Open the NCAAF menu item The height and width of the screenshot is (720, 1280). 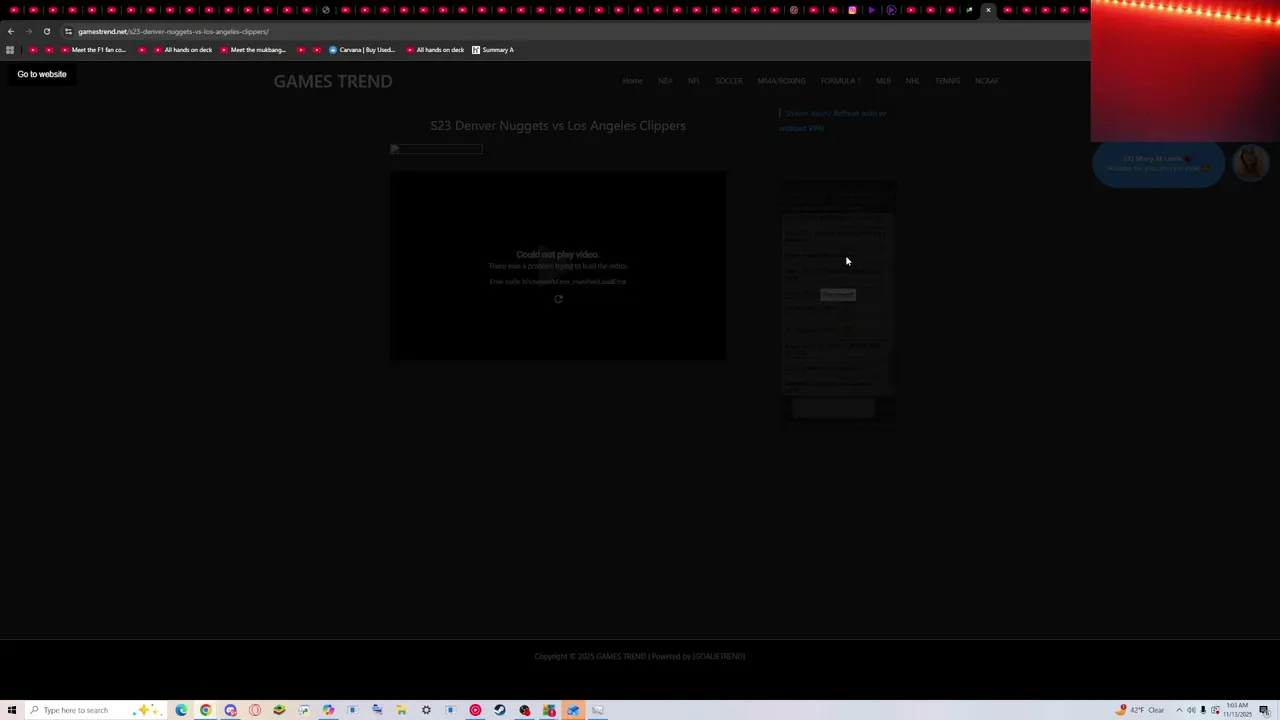click(x=986, y=81)
